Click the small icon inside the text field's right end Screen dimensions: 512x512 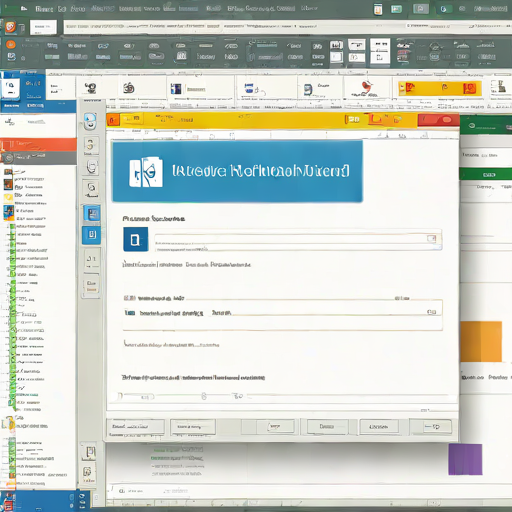pyautogui.click(x=431, y=238)
